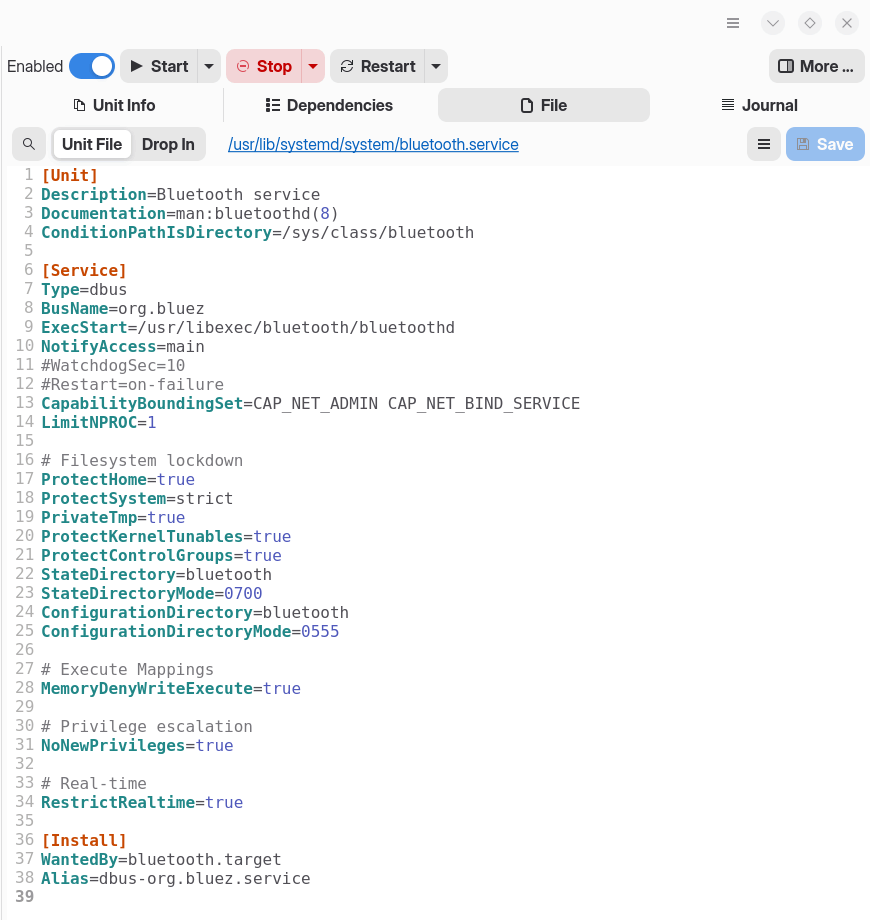This screenshot has height=920, width=870.
Task: Select the File tab
Action: click(x=543, y=105)
